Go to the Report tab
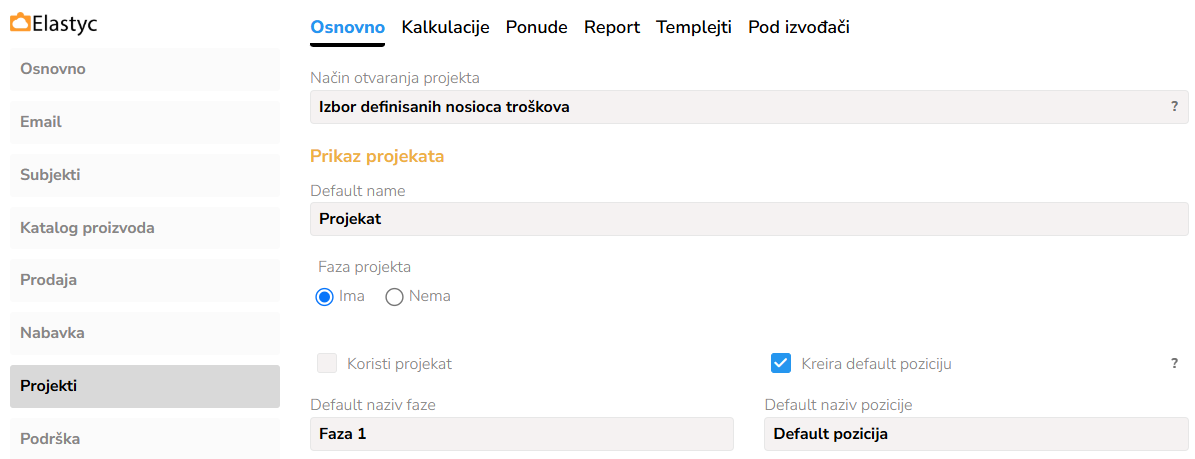This screenshot has width=1195, height=459. click(612, 28)
